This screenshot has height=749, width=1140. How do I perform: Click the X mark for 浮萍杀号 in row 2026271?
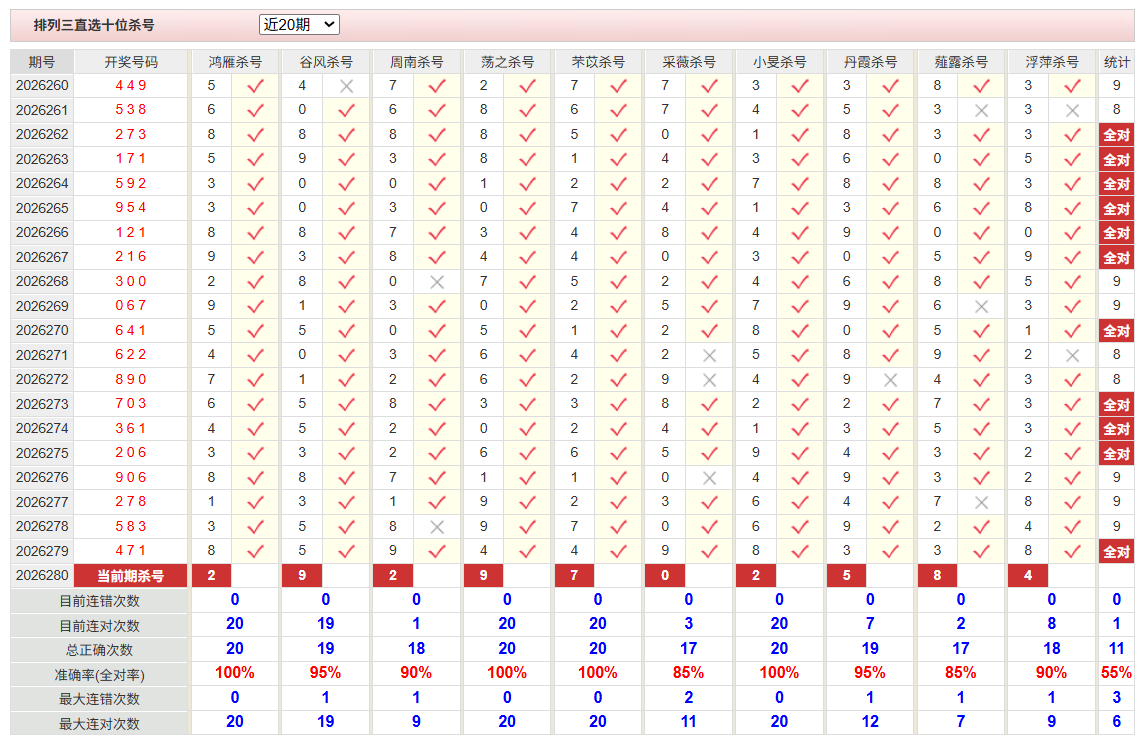1072,356
